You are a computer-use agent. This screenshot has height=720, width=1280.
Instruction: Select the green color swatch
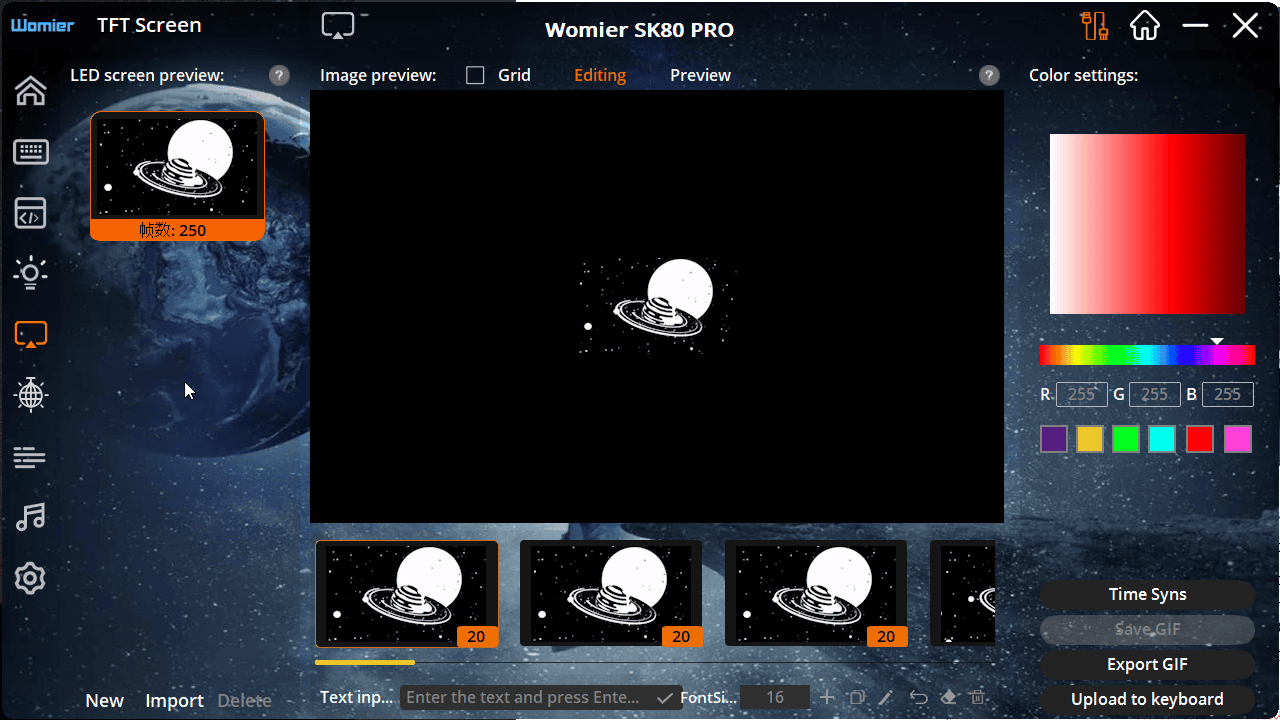pos(1126,439)
